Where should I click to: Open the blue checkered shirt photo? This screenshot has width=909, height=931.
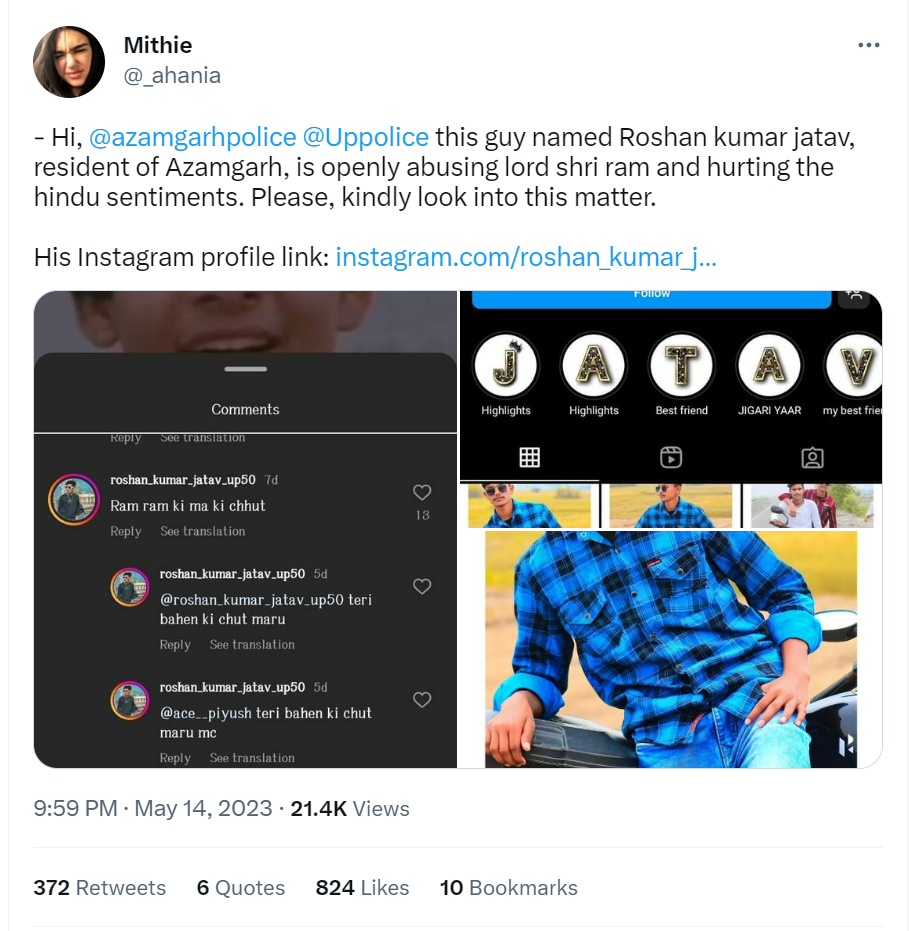point(670,650)
